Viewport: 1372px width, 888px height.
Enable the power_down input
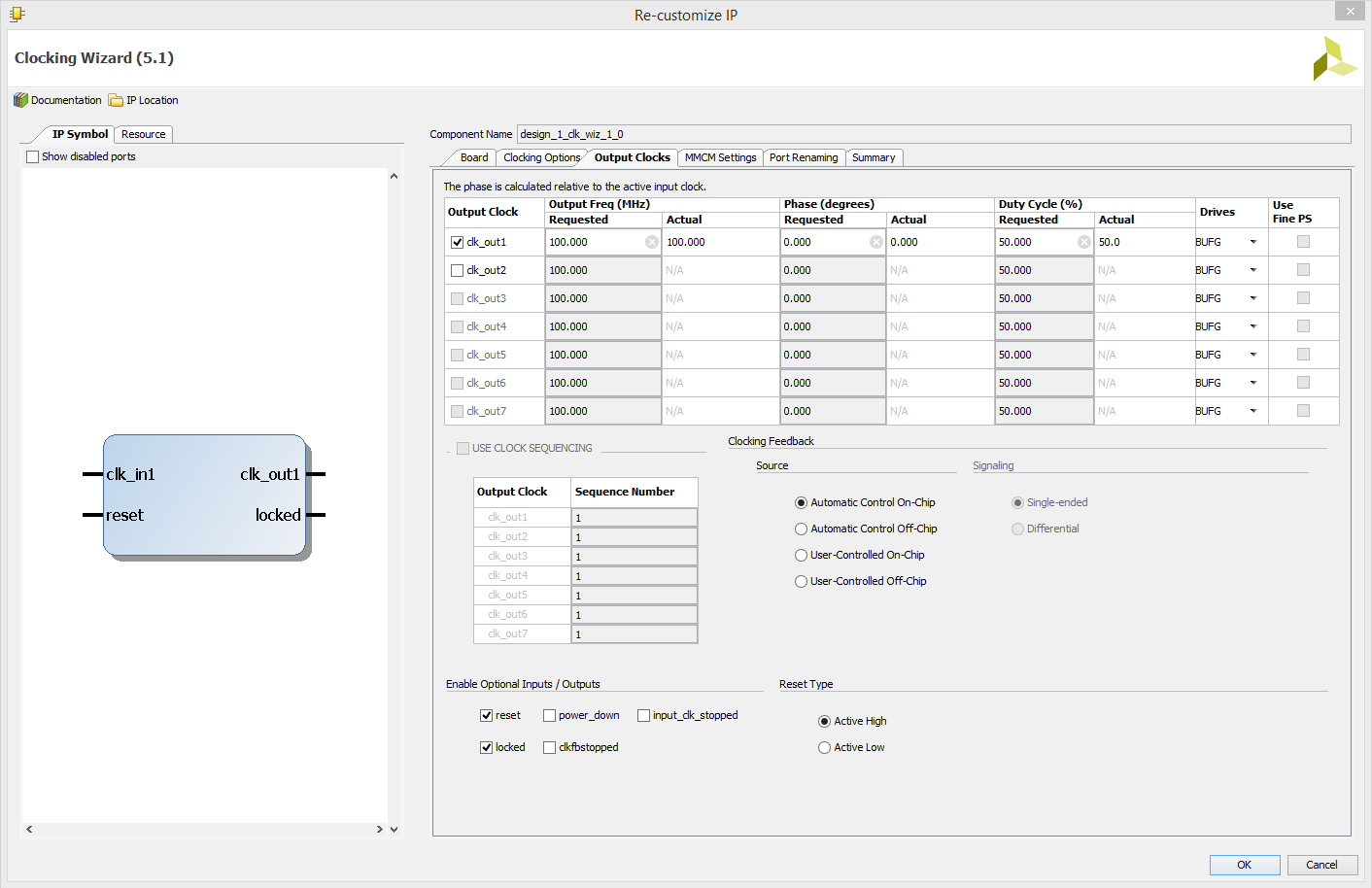point(549,715)
